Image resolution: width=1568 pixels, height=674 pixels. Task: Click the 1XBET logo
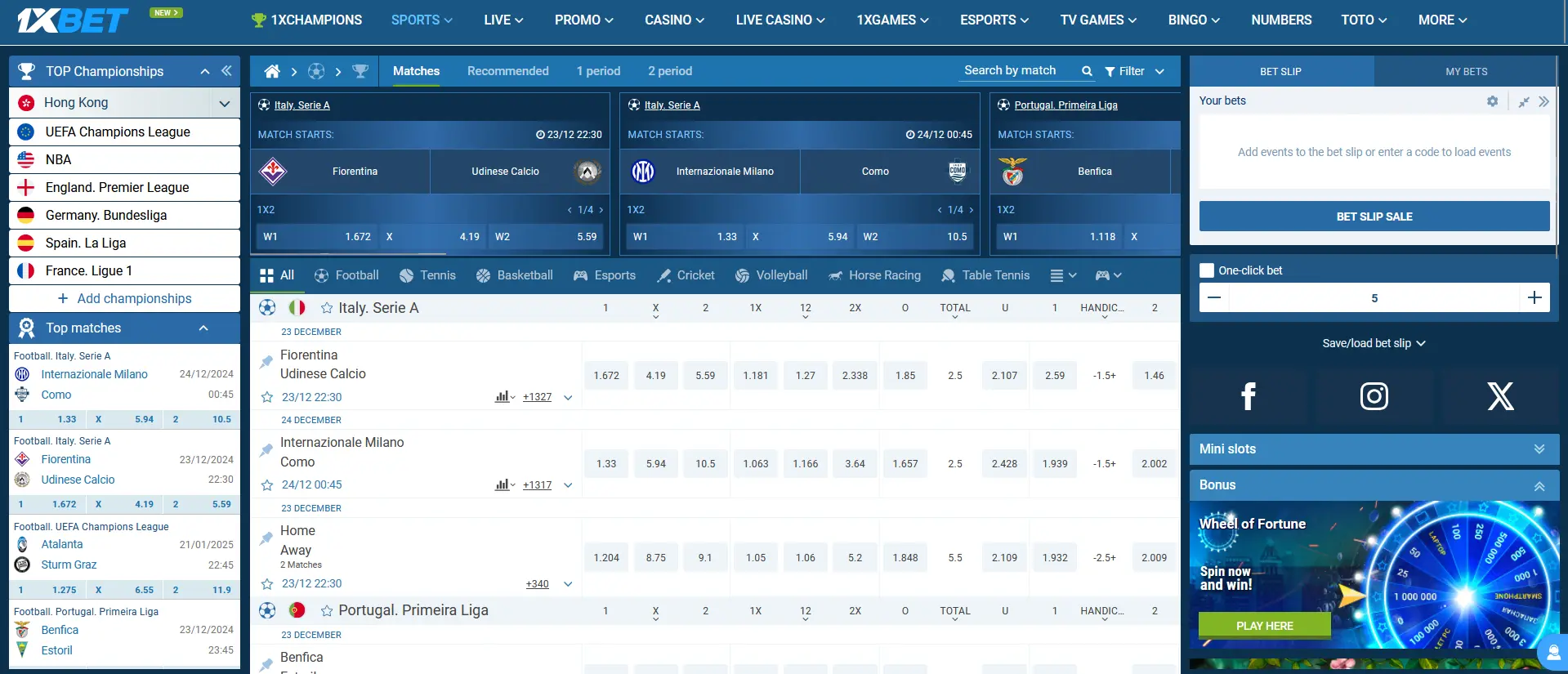click(x=73, y=20)
